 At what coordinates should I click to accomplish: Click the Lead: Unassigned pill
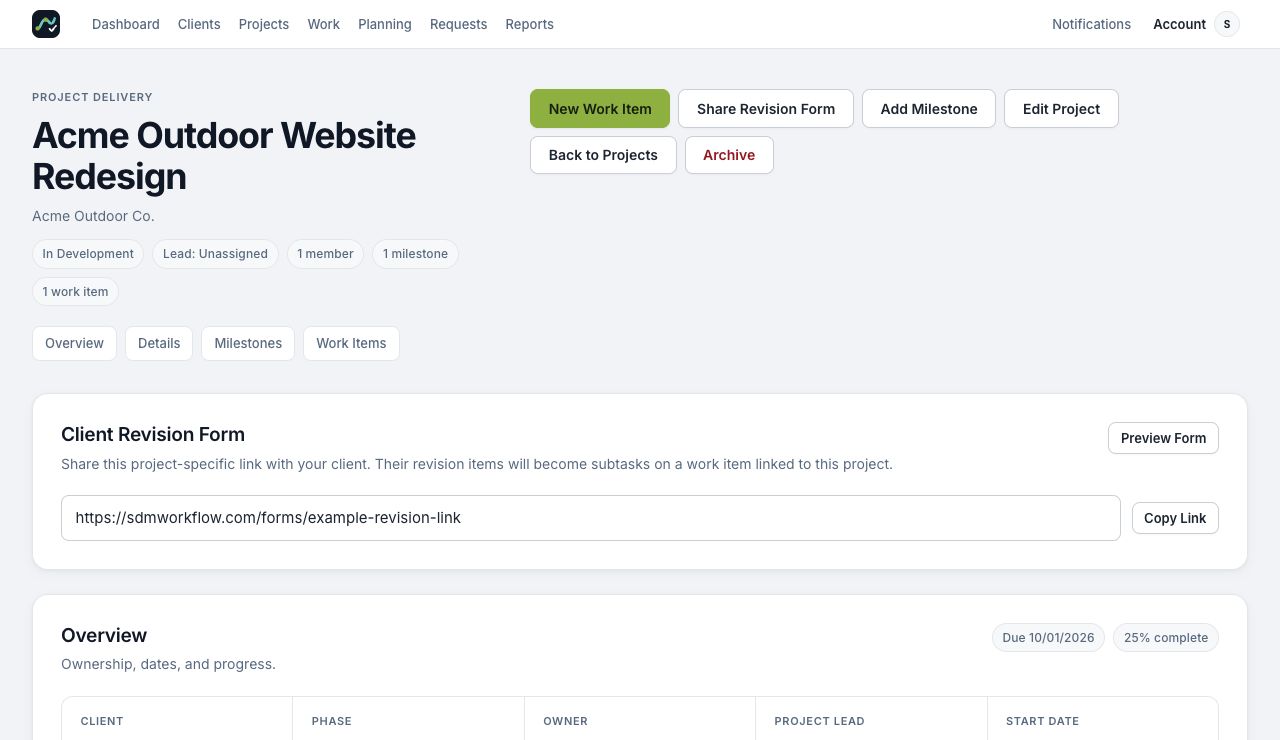[215, 254]
